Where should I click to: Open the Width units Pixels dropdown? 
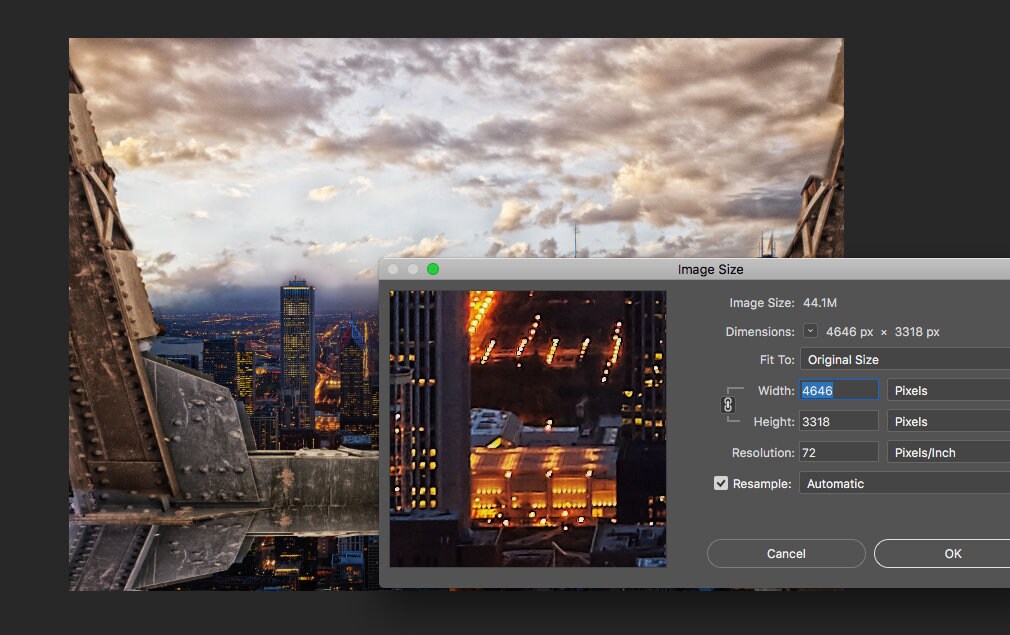coord(947,390)
